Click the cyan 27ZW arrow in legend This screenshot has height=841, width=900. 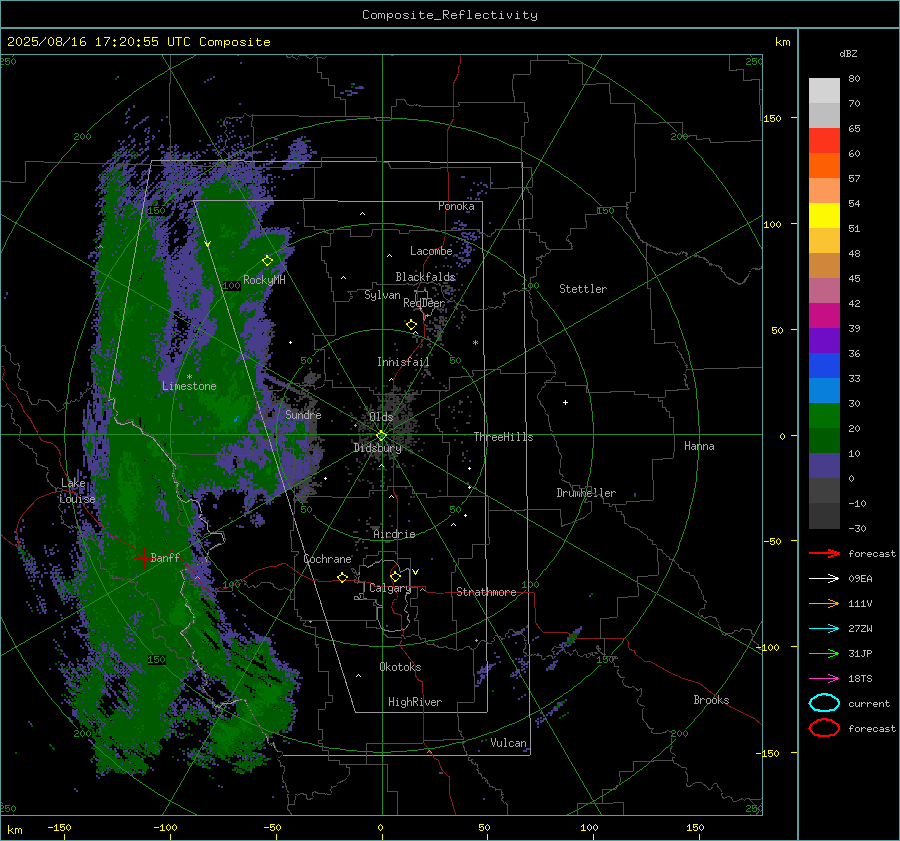(824, 629)
